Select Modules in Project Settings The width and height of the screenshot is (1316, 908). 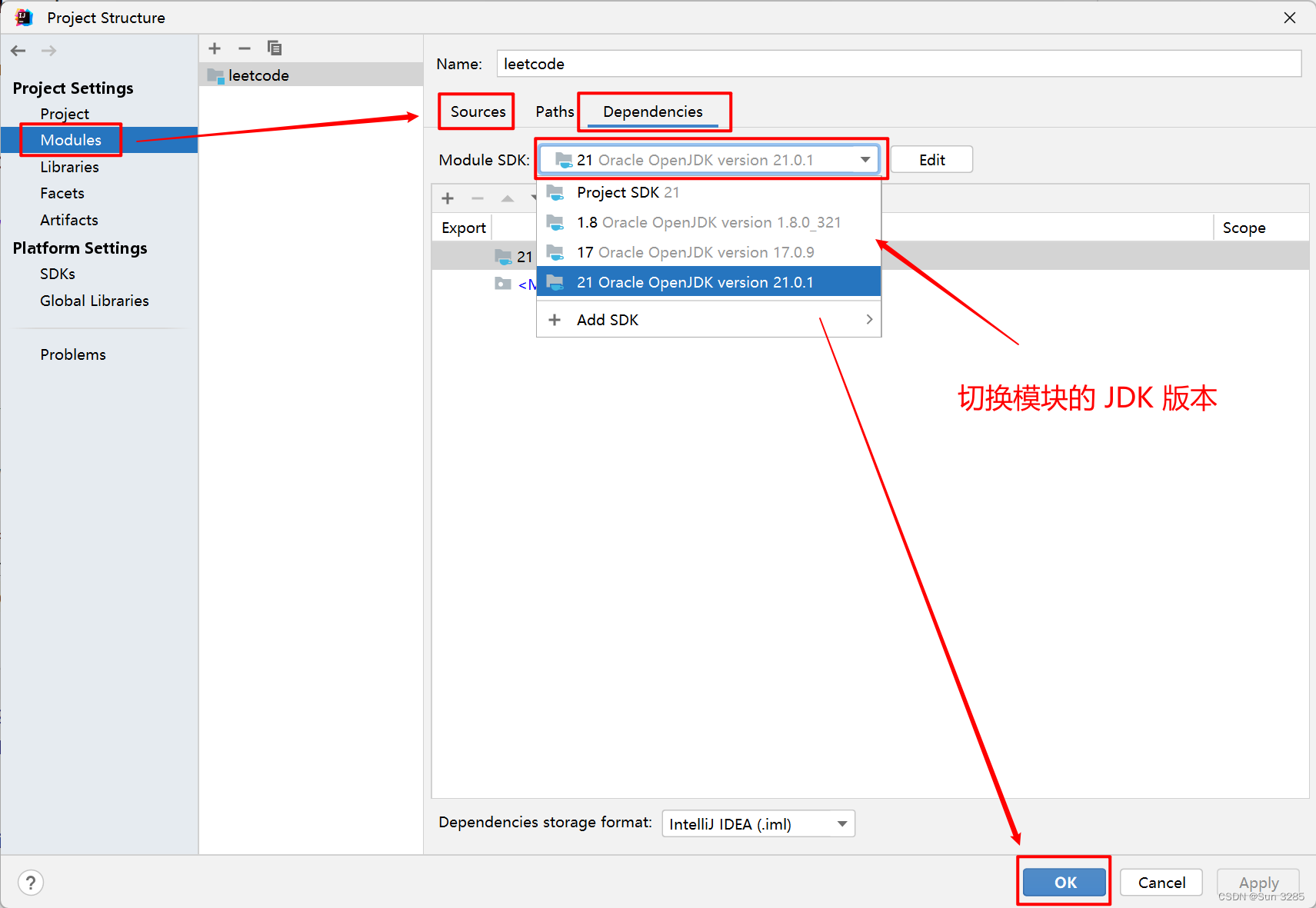[x=99, y=140]
